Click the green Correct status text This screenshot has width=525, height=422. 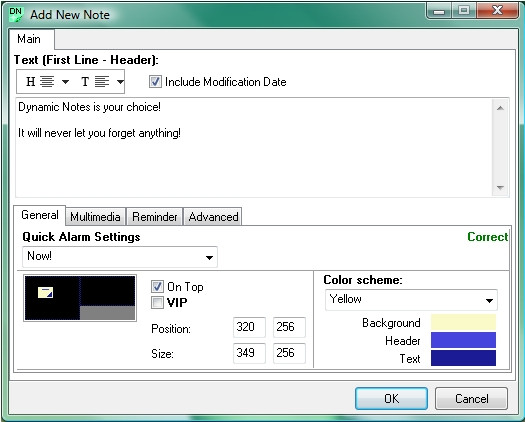coord(488,237)
